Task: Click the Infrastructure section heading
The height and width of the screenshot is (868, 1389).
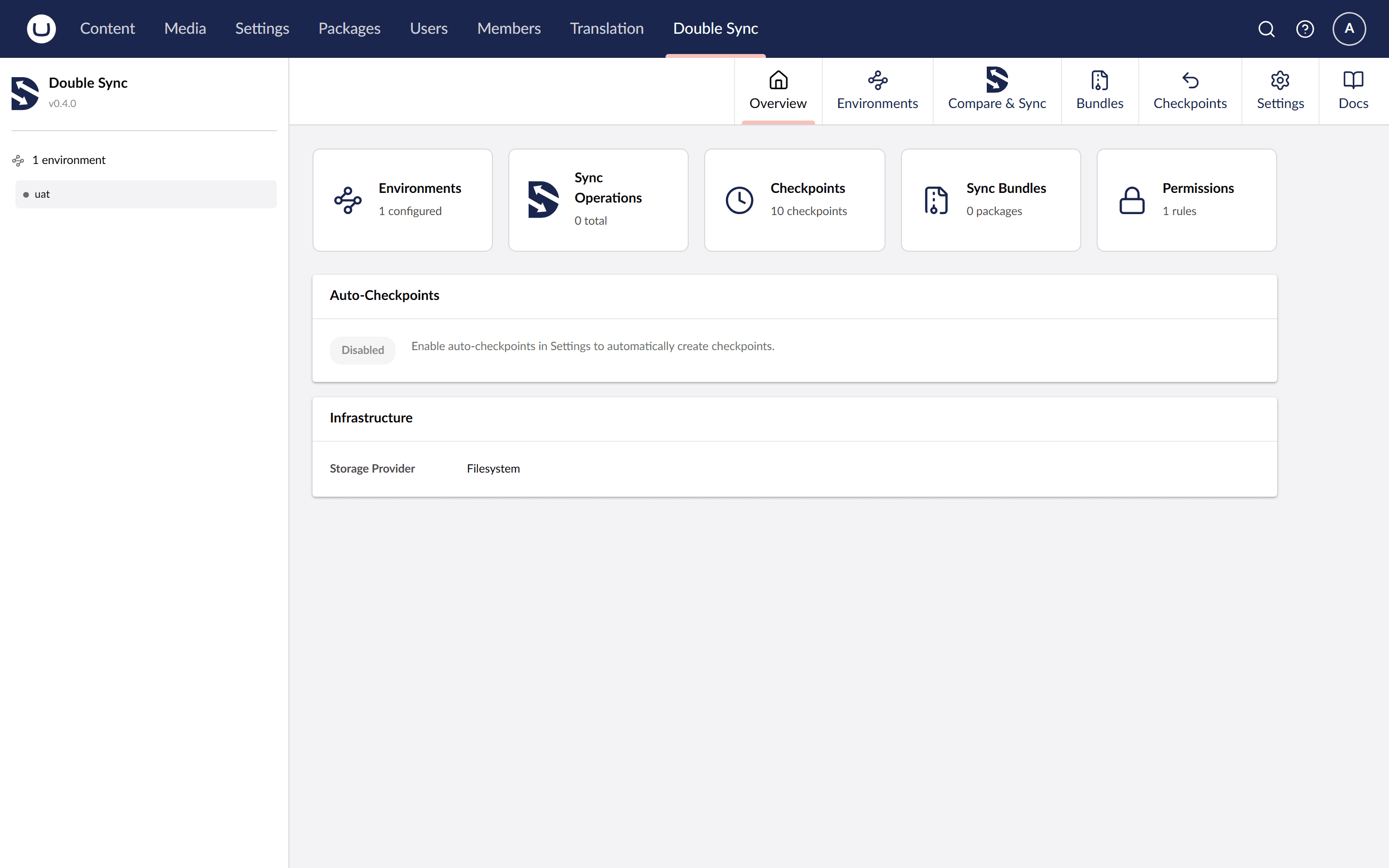Action: tap(371, 418)
